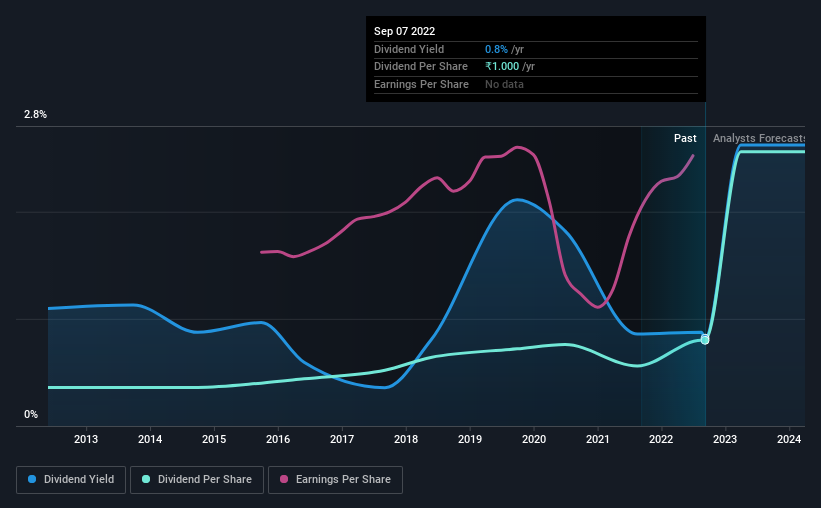Click the 2013 x-axis label

[86, 439]
